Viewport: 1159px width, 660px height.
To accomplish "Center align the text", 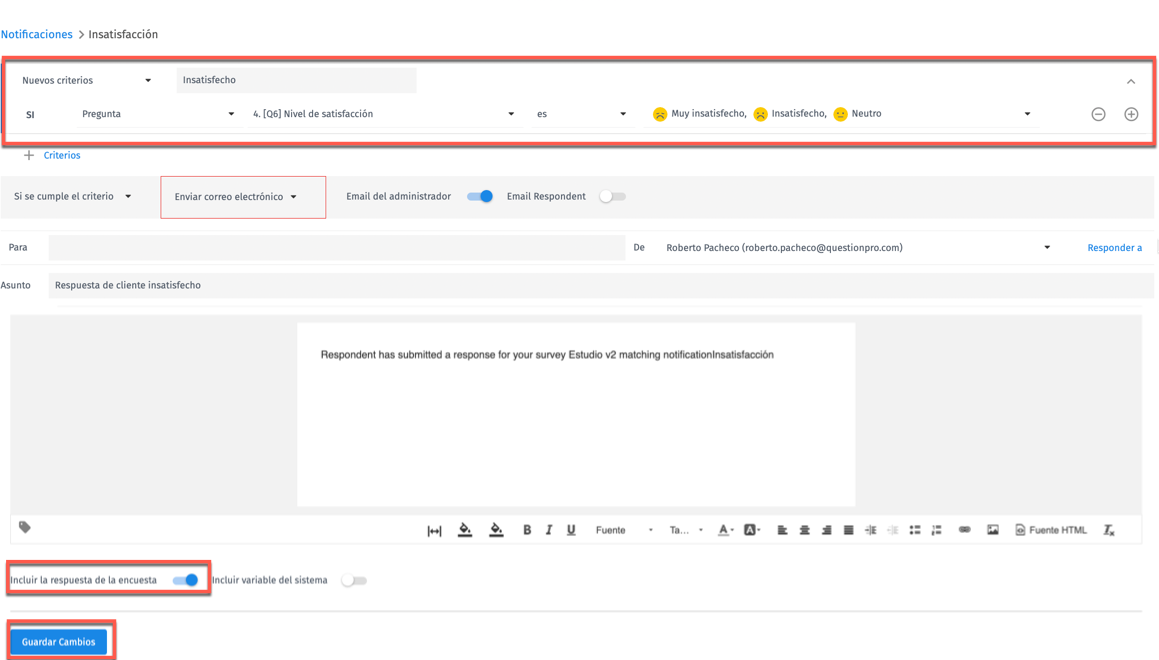I will 804,530.
